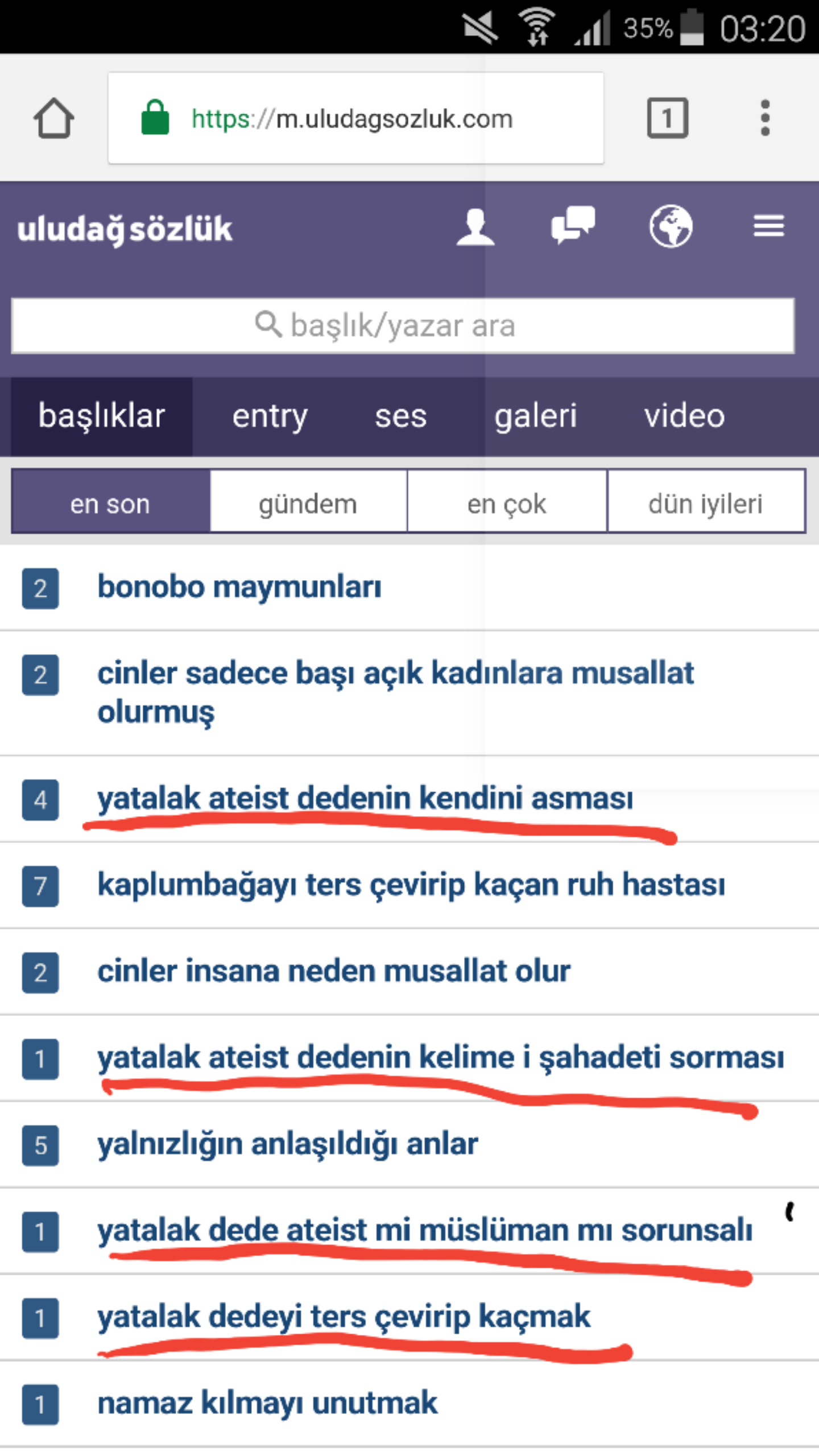Open the hamburger menu
Image resolution: width=819 pixels, height=1456 pixels.
[768, 226]
